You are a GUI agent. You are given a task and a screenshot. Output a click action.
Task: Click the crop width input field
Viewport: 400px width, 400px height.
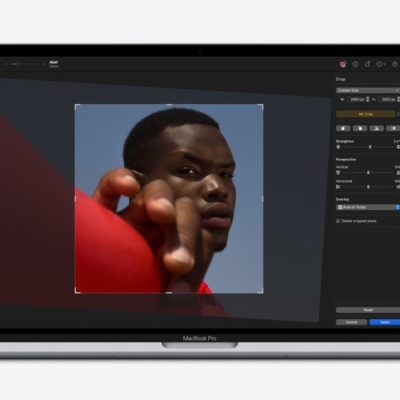pyautogui.click(x=356, y=99)
